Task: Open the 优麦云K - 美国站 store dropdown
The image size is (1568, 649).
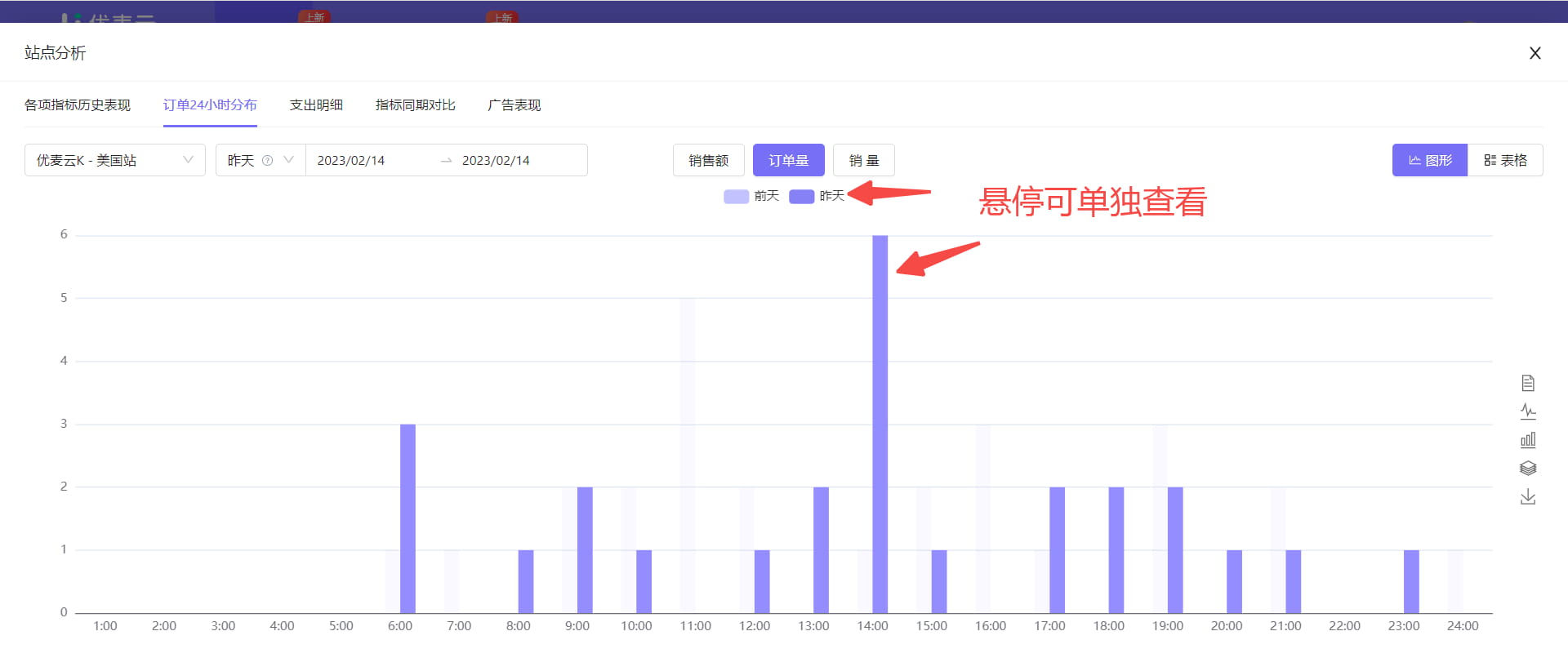Action: [115, 160]
